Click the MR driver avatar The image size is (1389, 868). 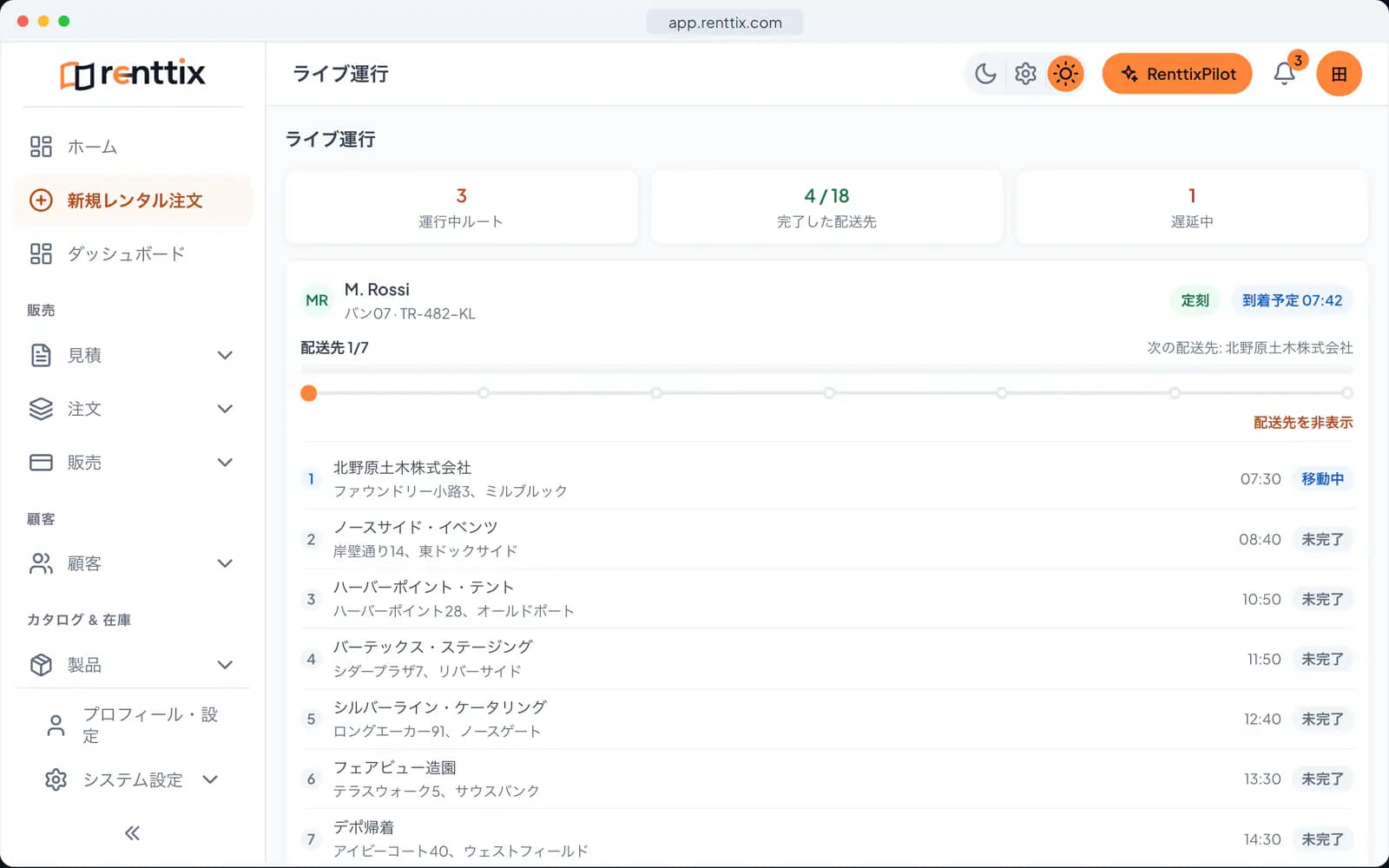click(x=317, y=300)
